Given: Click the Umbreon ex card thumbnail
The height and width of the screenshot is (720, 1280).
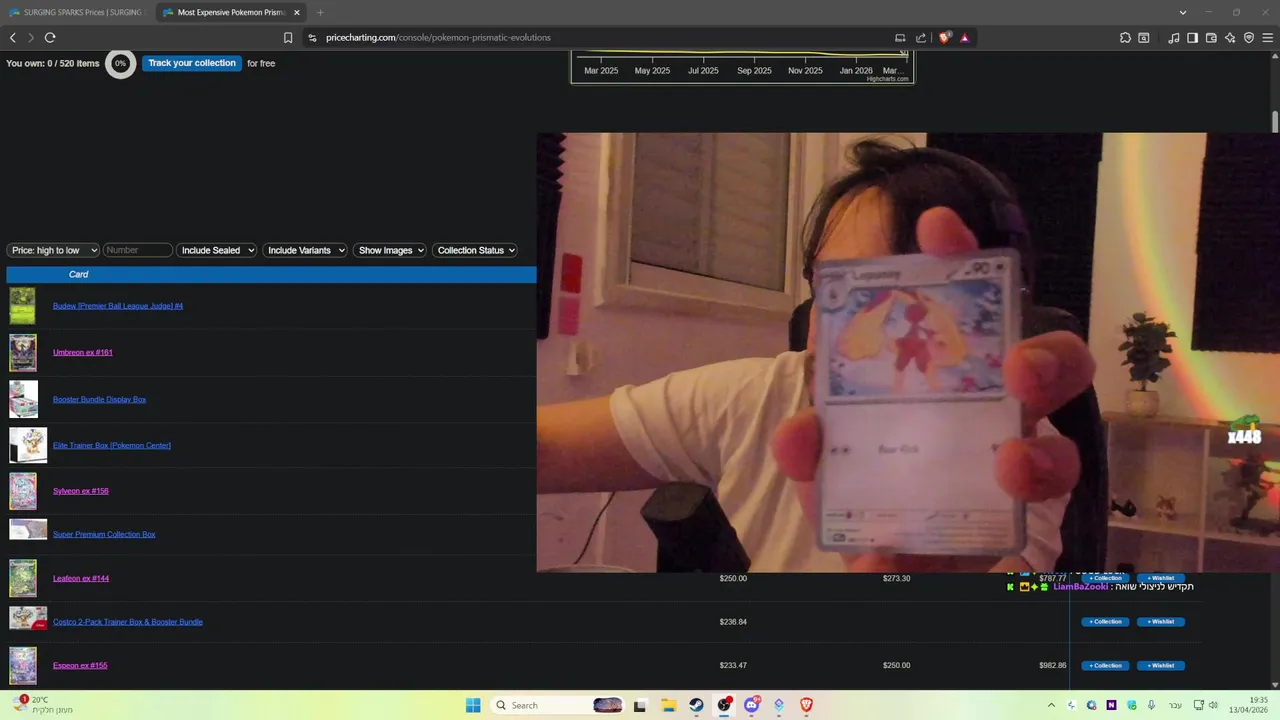Looking at the screenshot, I should pyautogui.click(x=23, y=353).
